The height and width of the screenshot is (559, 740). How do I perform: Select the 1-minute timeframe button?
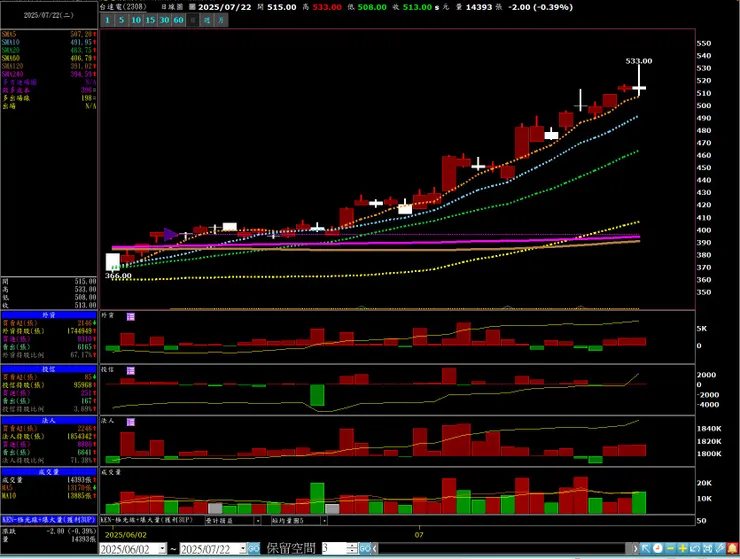[107, 20]
